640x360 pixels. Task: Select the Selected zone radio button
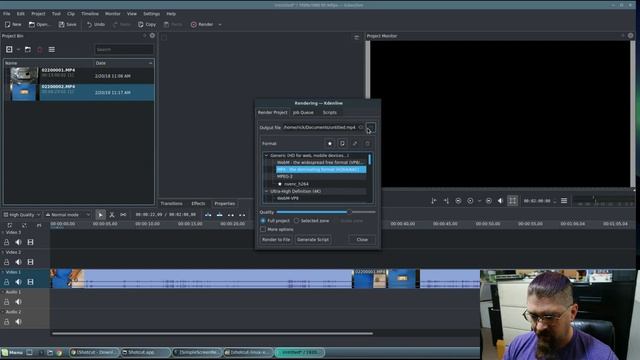coord(297,221)
